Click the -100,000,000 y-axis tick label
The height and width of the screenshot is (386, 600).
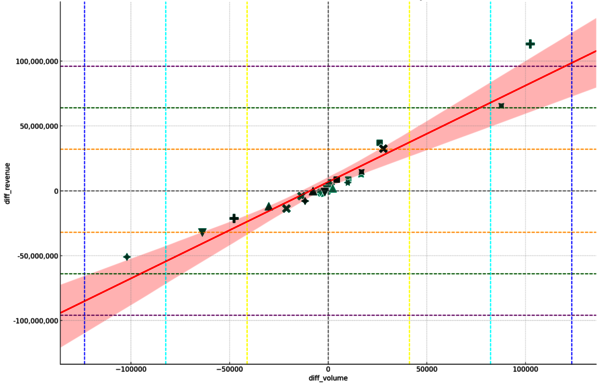click(36, 321)
